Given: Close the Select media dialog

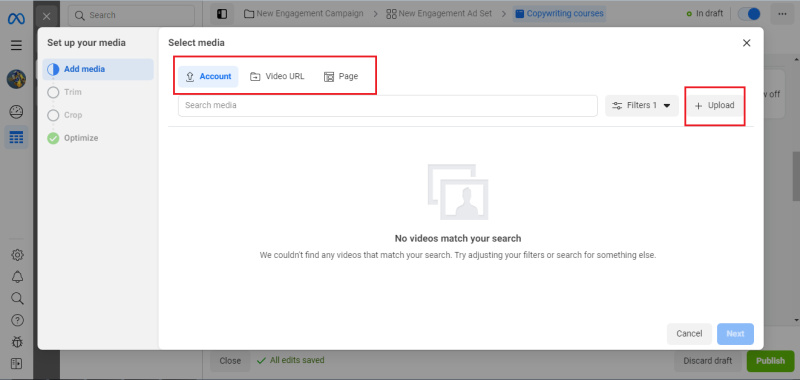Looking at the screenshot, I should click(746, 43).
